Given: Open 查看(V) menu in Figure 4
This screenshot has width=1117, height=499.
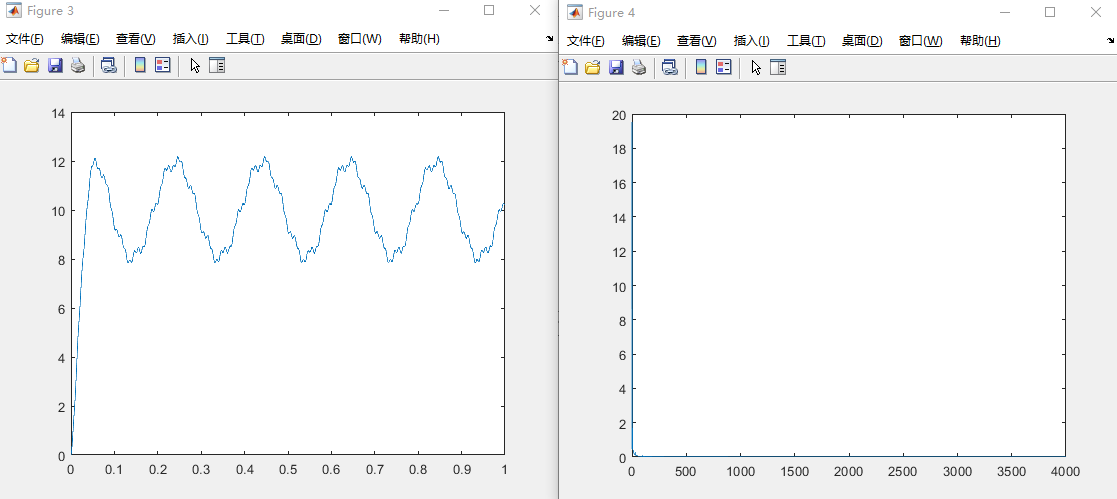Looking at the screenshot, I should [697, 41].
